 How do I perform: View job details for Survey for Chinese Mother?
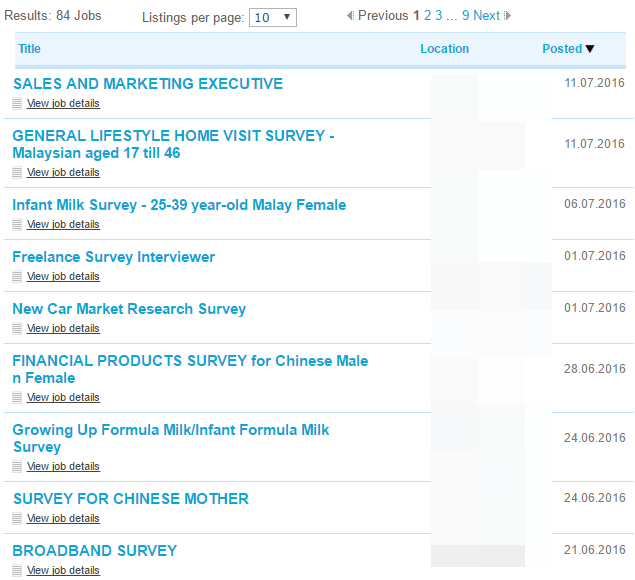pyautogui.click(x=63, y=518)
